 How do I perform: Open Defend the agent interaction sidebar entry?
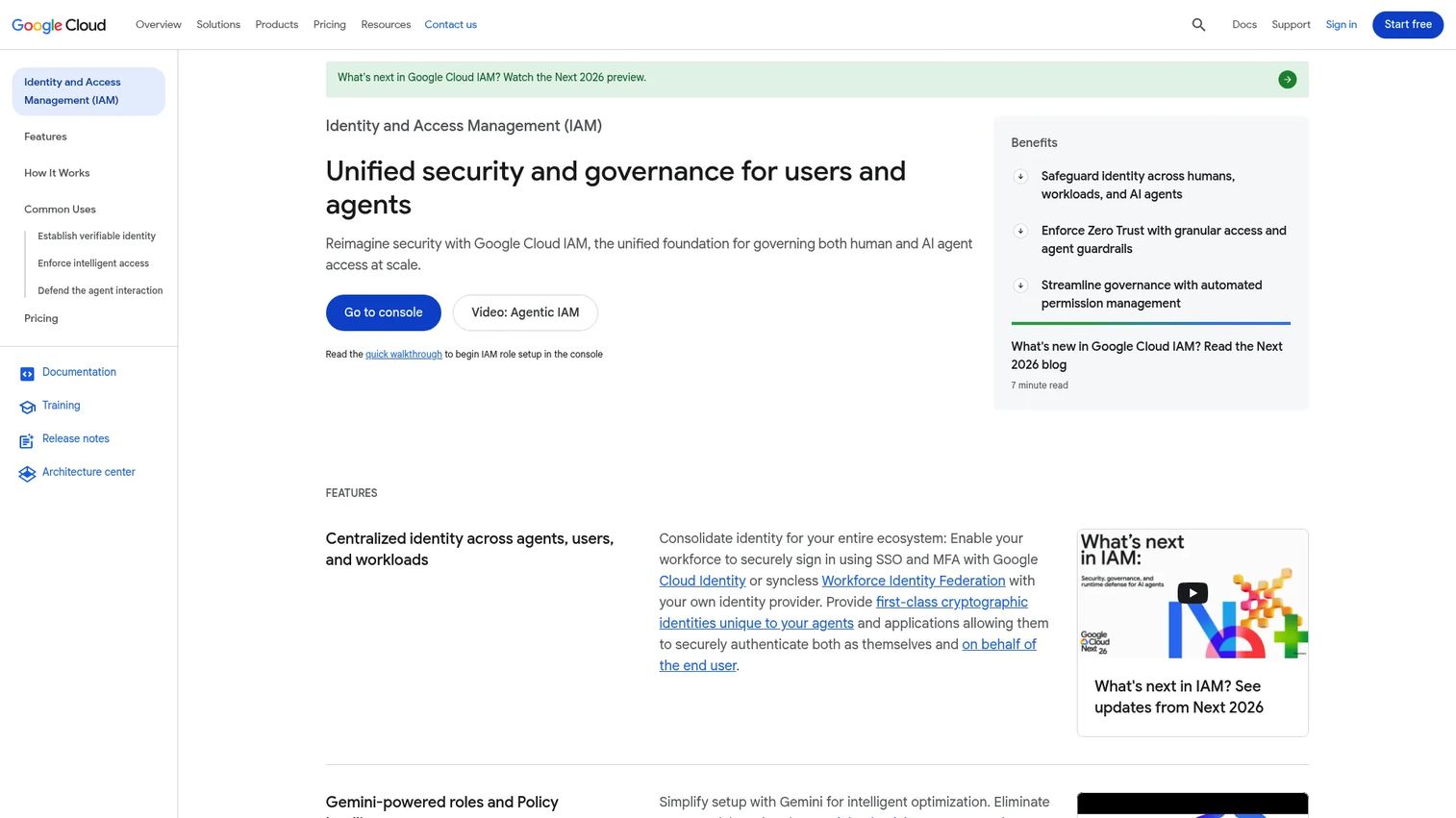(100, 290)
